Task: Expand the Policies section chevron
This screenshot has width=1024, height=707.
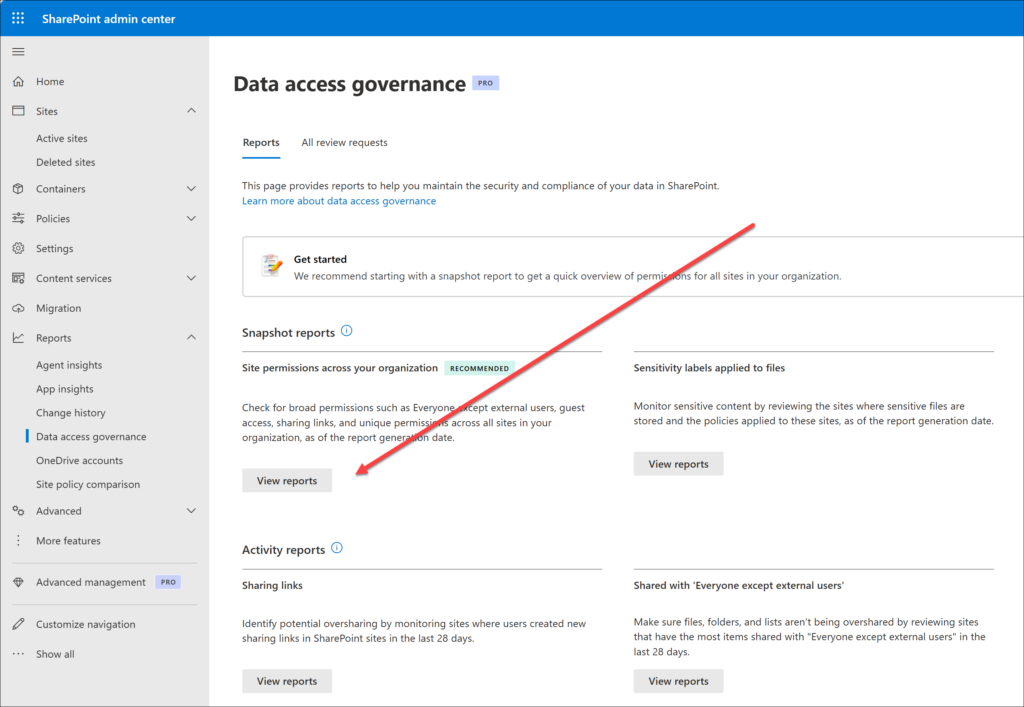Action: click(x=191, y=219)
